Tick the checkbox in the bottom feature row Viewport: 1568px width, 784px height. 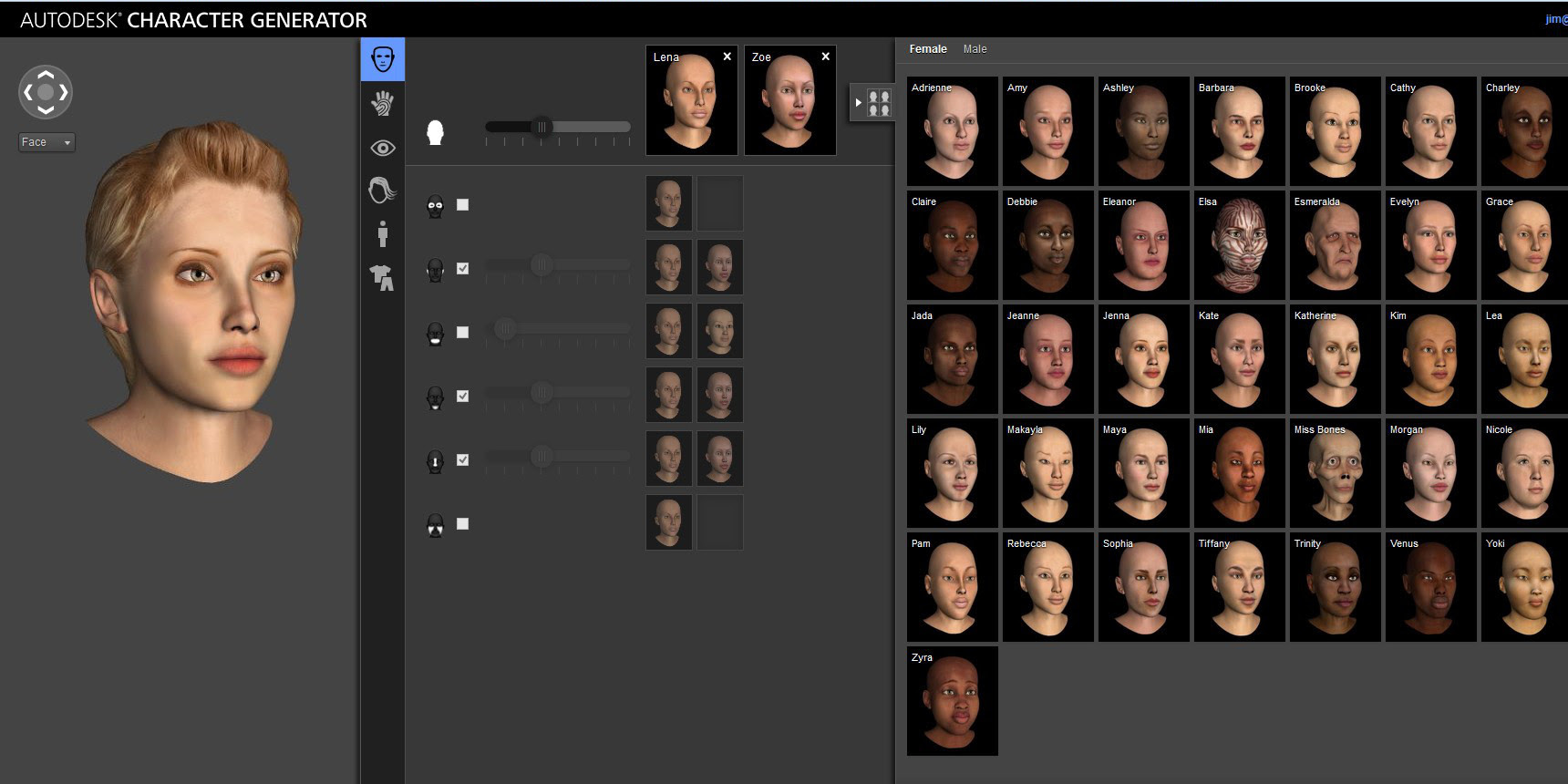pos(462,524)
